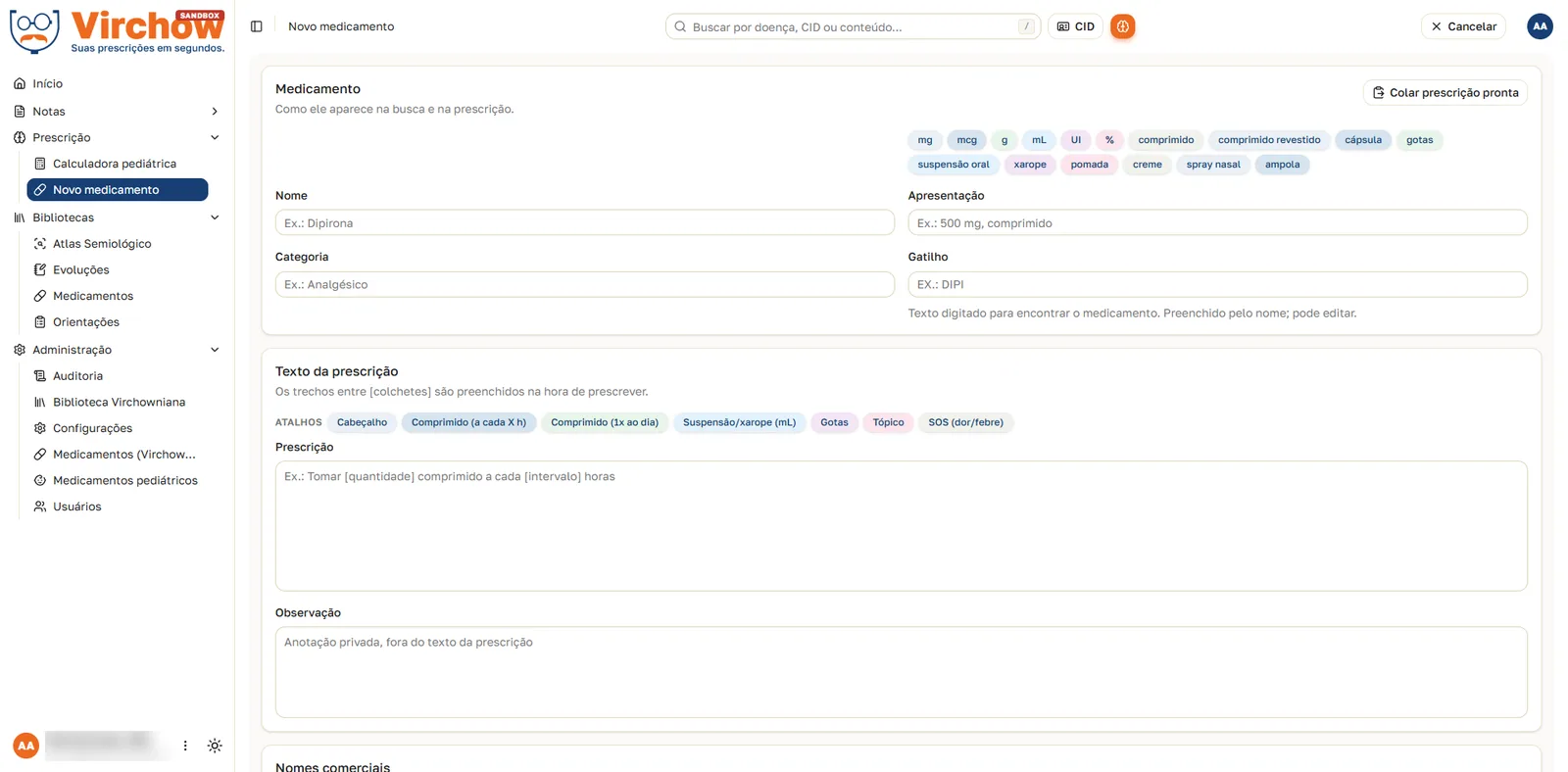
Task: Select the mcg unit chip
Action: (x=966, y=140)
